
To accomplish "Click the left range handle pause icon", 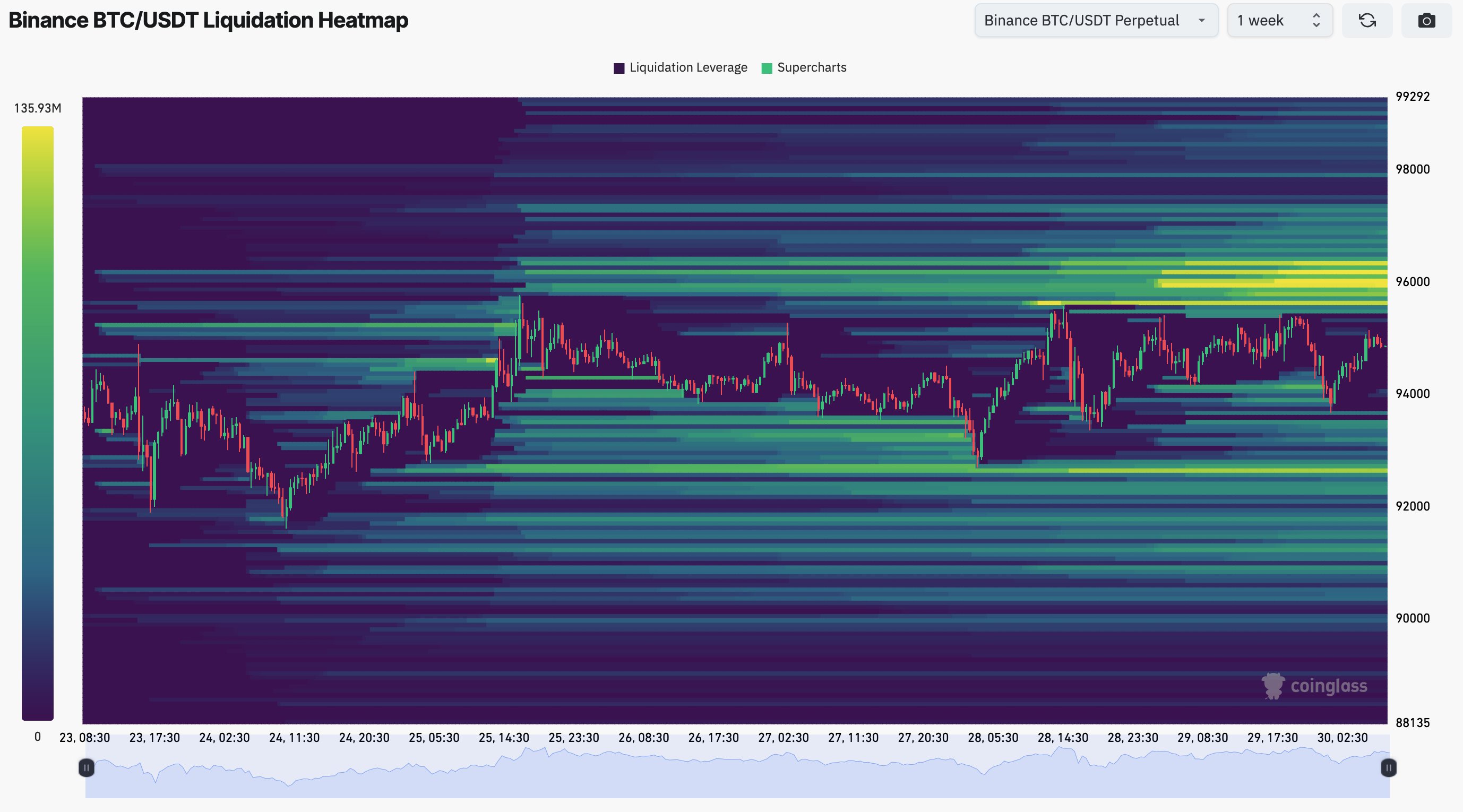I will tap(87, 768).
